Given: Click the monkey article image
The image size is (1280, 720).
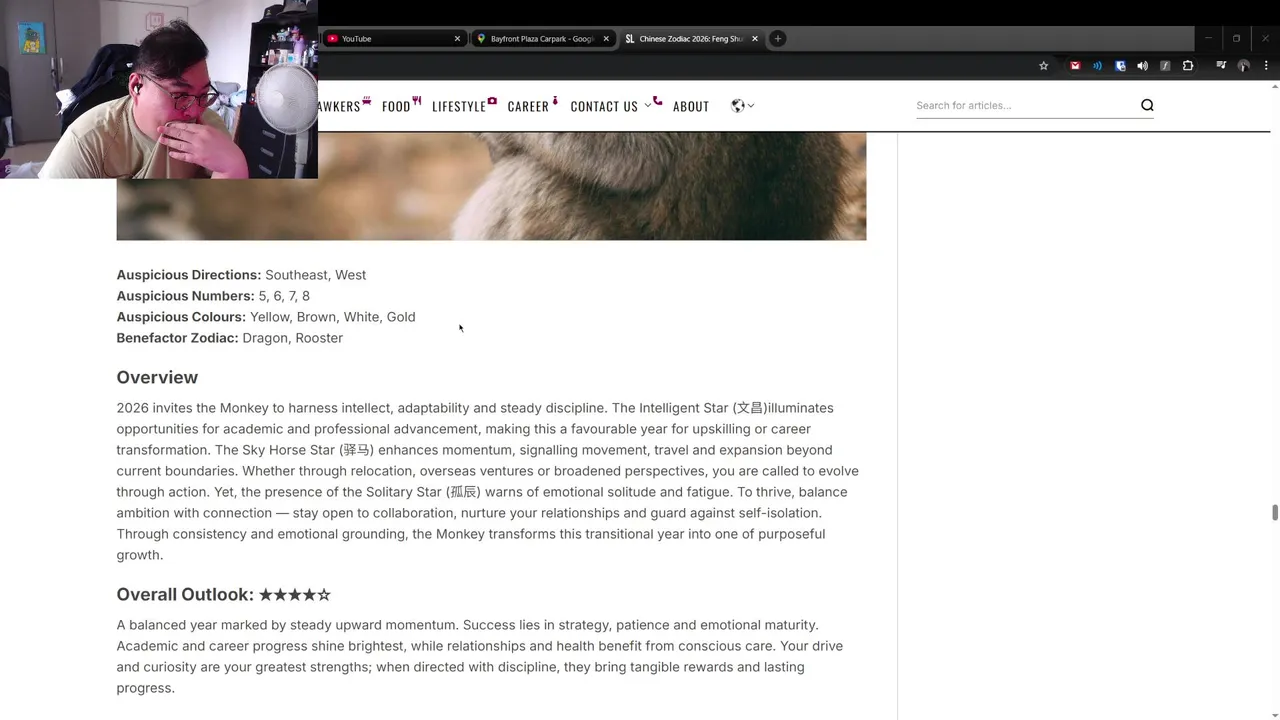Looking at the screenshot, I should click(491, 185).
